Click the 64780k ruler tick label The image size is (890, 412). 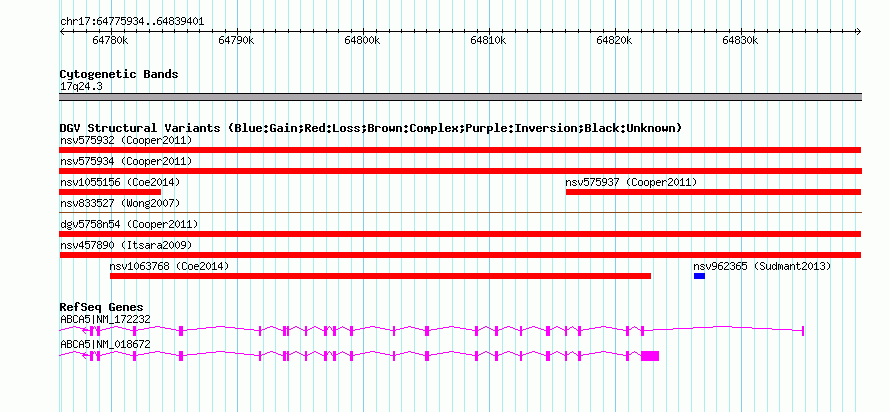click(x=110, y=41)
